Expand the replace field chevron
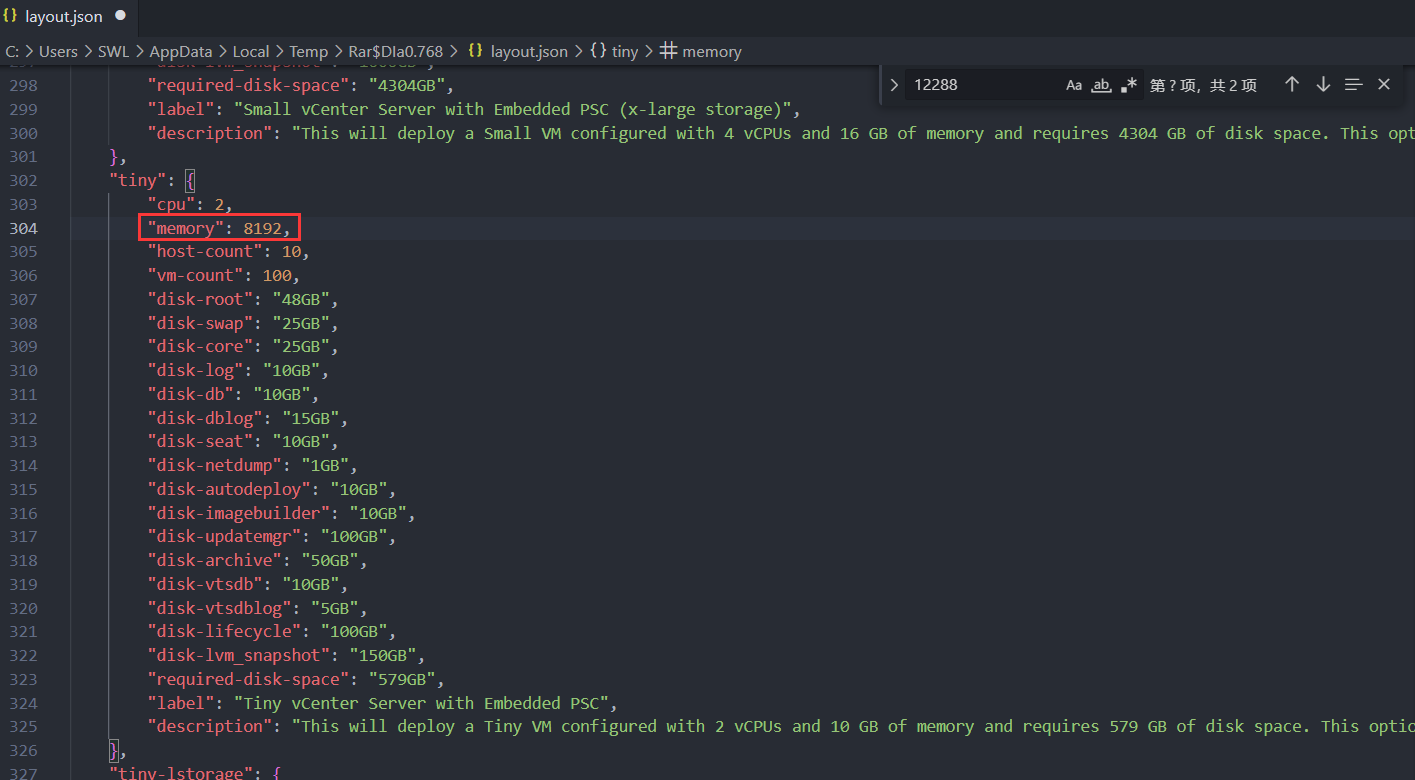The image size is (1415, 780). coord(894,85)
